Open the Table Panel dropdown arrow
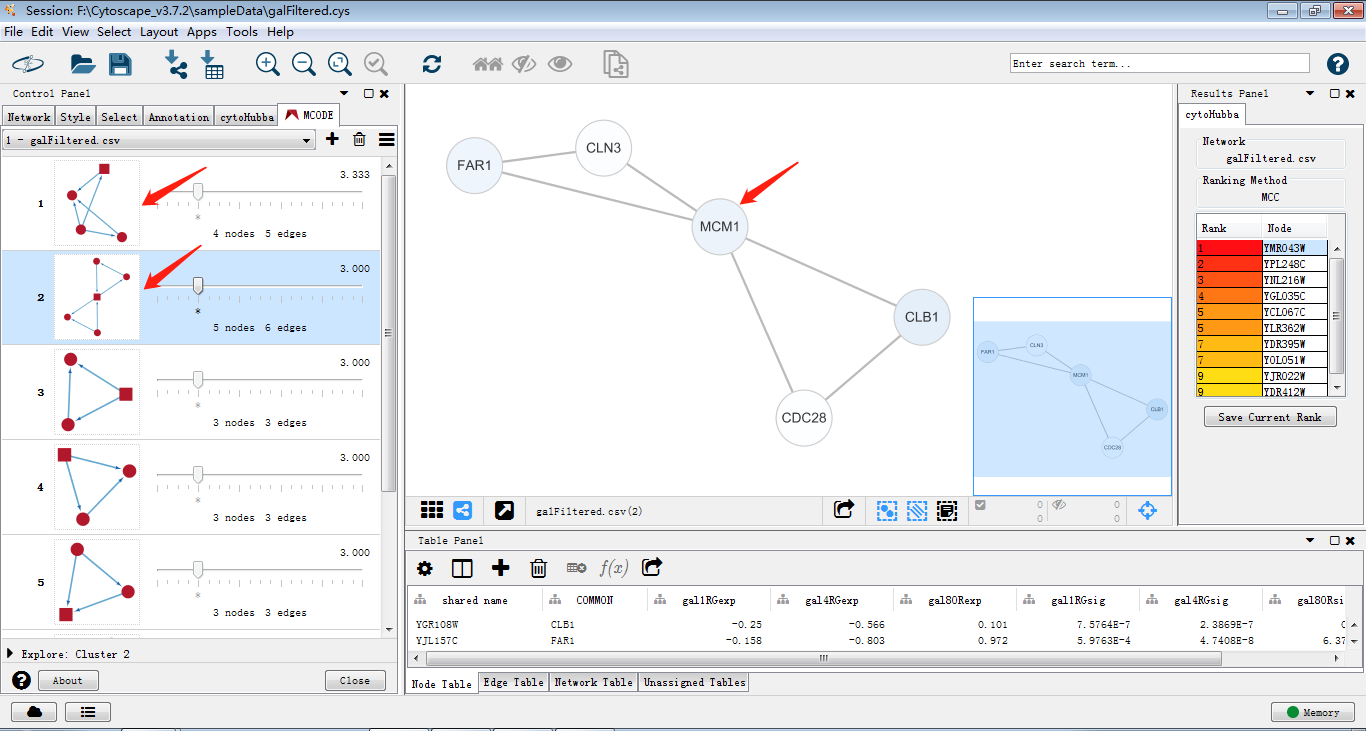 pos(1311,540)
